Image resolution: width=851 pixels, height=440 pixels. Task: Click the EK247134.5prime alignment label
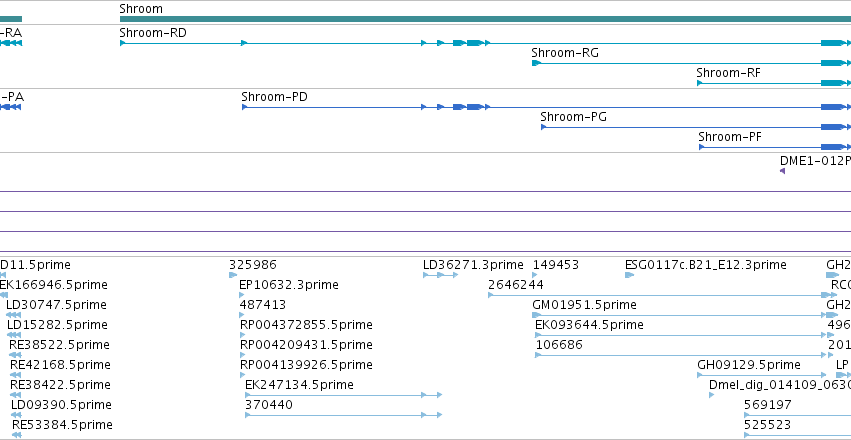pyautogui.click(x=299, y=385)
